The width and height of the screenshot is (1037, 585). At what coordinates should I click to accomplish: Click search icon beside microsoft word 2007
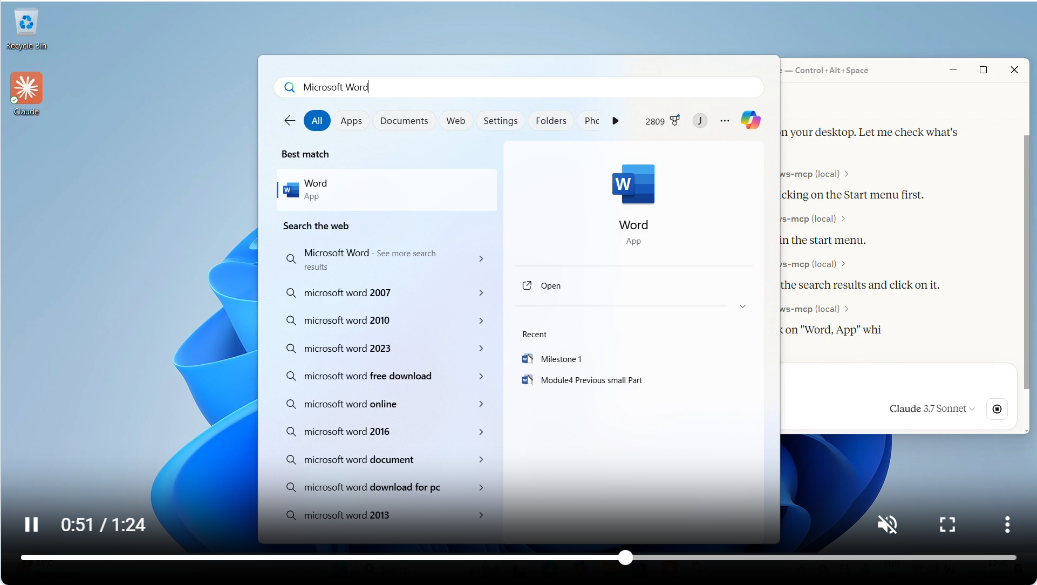click(290, 292)
